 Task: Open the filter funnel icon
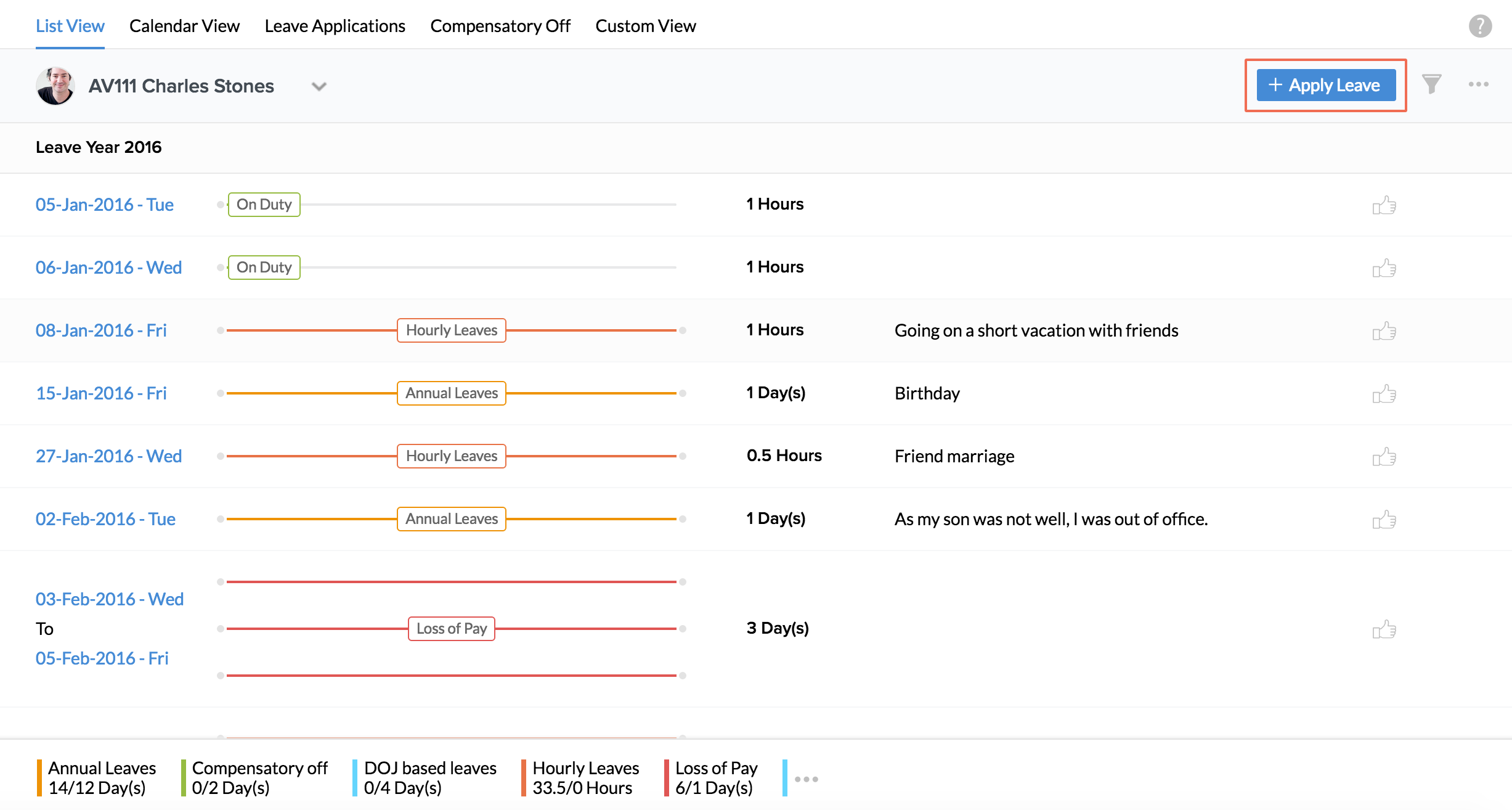tap(1431, 84)
